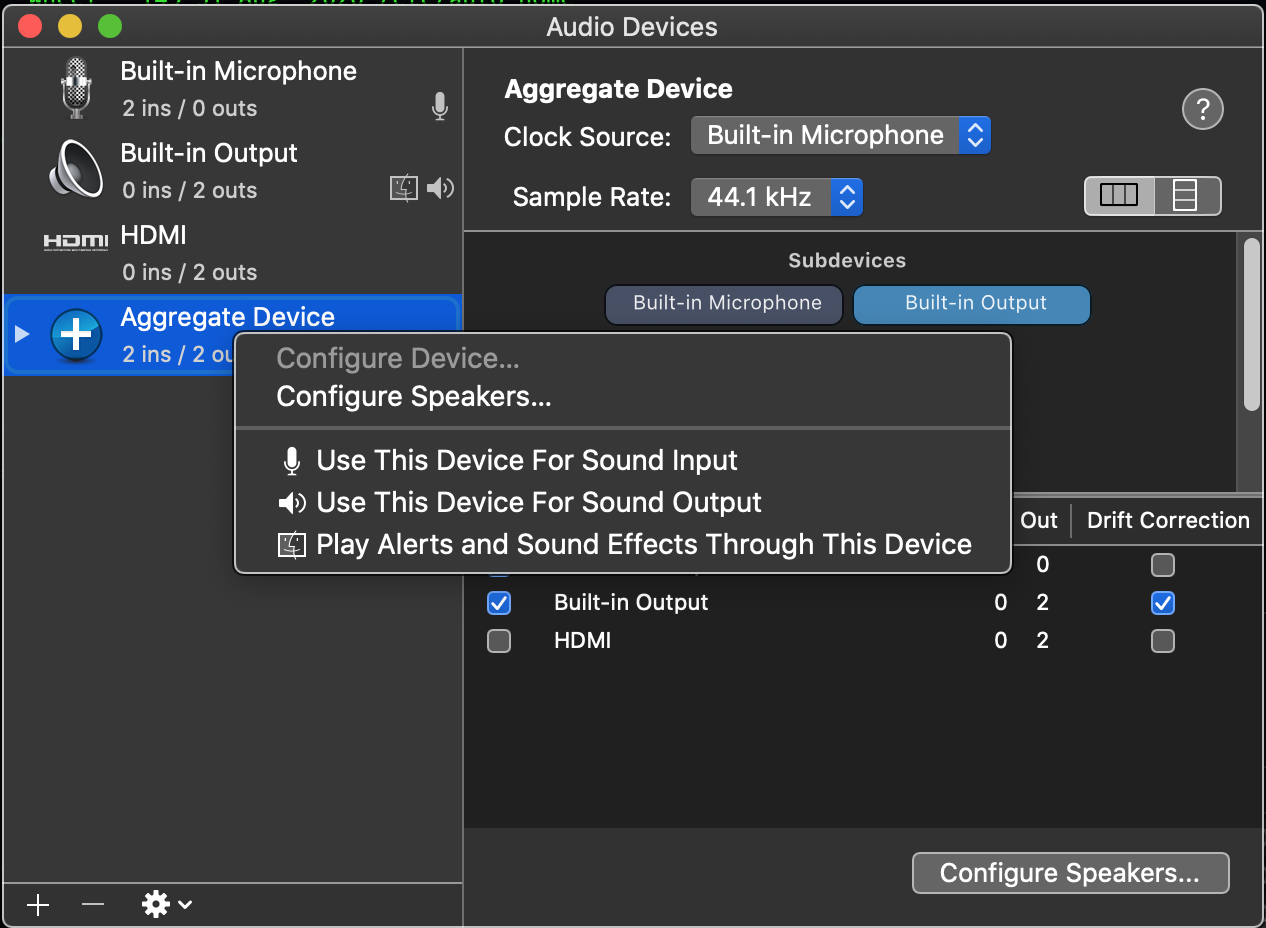Enable the HDMI subdevice checkbox
1266x928 pixels.
[x=498, y=641]
